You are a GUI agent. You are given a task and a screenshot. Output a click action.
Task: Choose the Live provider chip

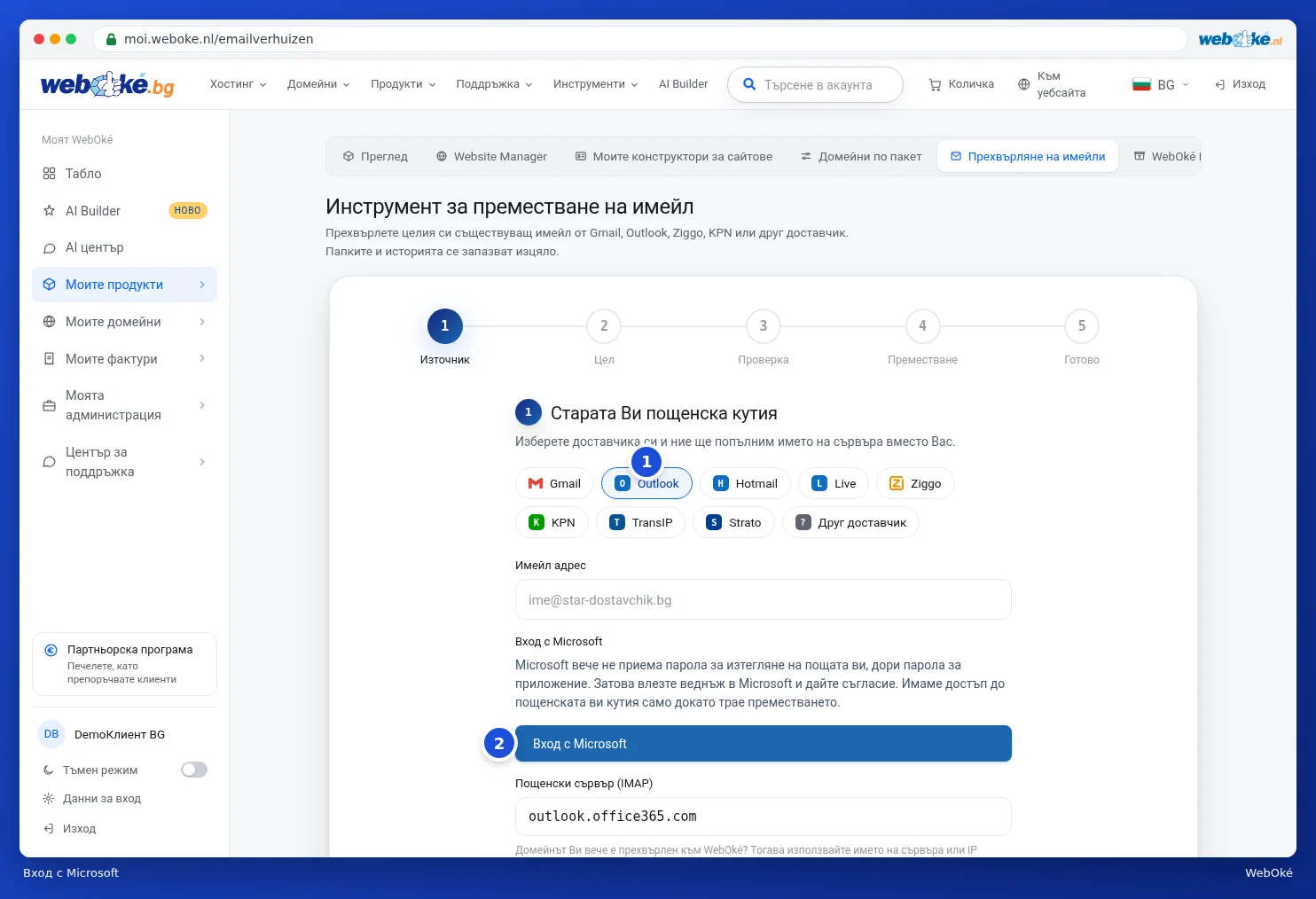click(833, 484)
